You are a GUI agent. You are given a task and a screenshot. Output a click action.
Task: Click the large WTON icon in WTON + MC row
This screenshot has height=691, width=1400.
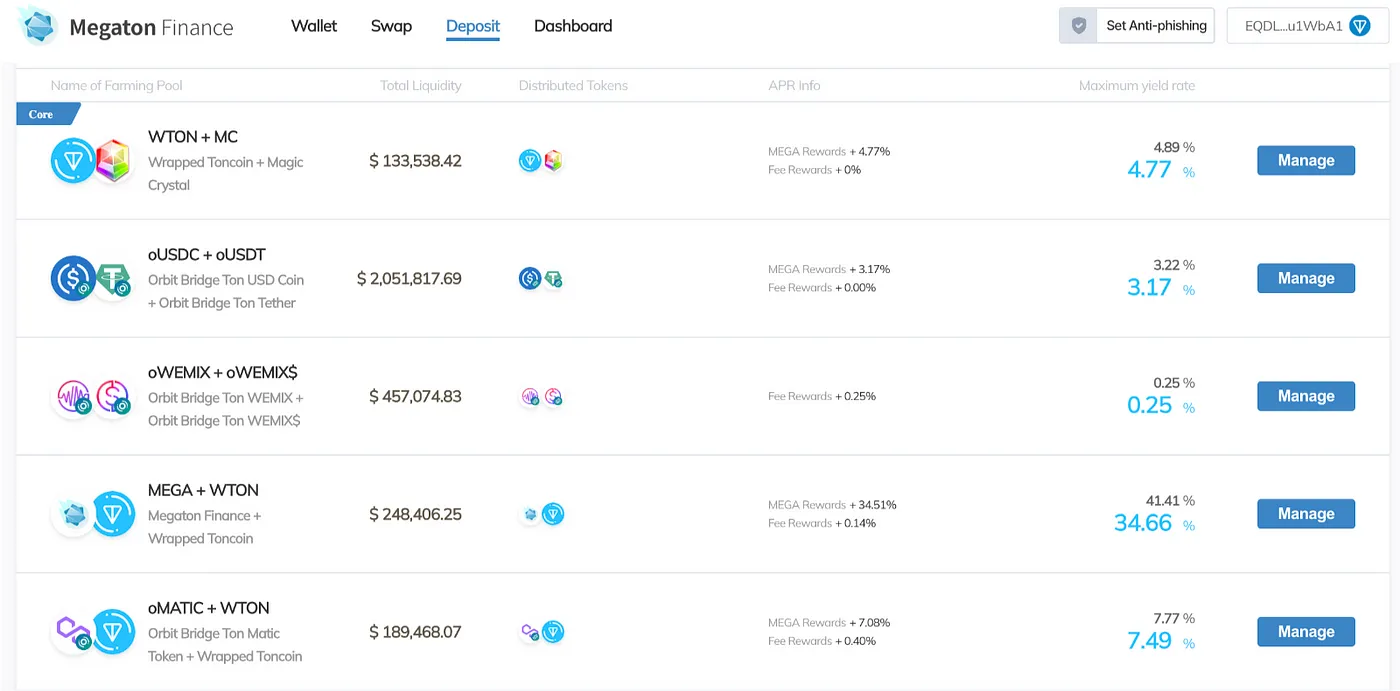(x=73, y=160)
